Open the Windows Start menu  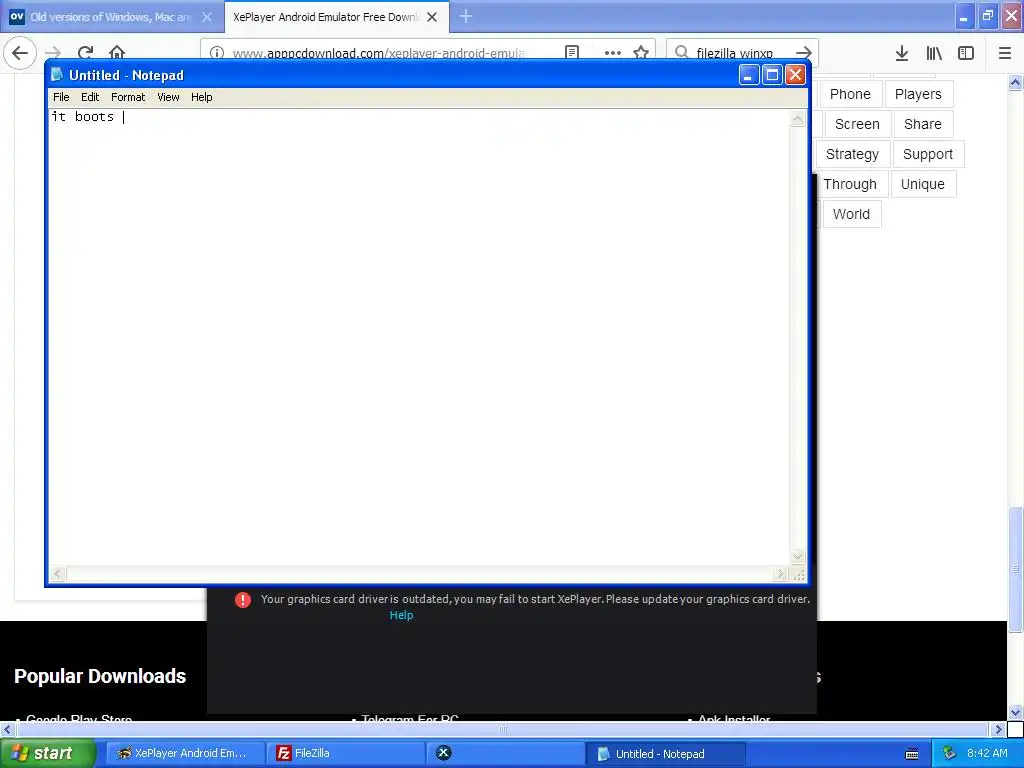(47, 753)
